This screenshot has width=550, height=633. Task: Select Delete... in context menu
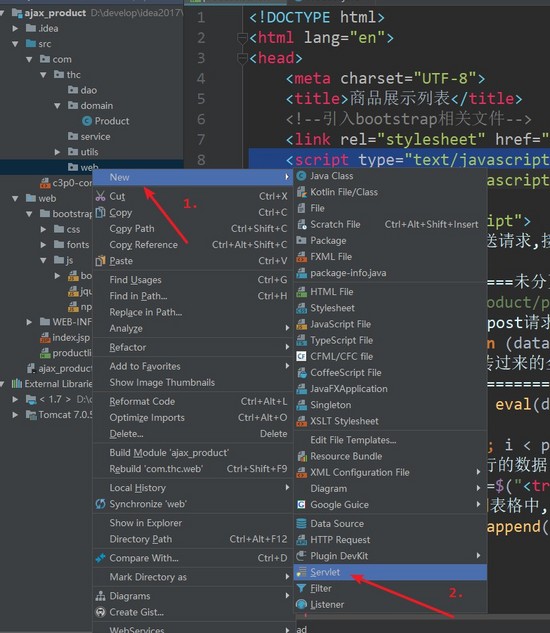coord(193,434)
